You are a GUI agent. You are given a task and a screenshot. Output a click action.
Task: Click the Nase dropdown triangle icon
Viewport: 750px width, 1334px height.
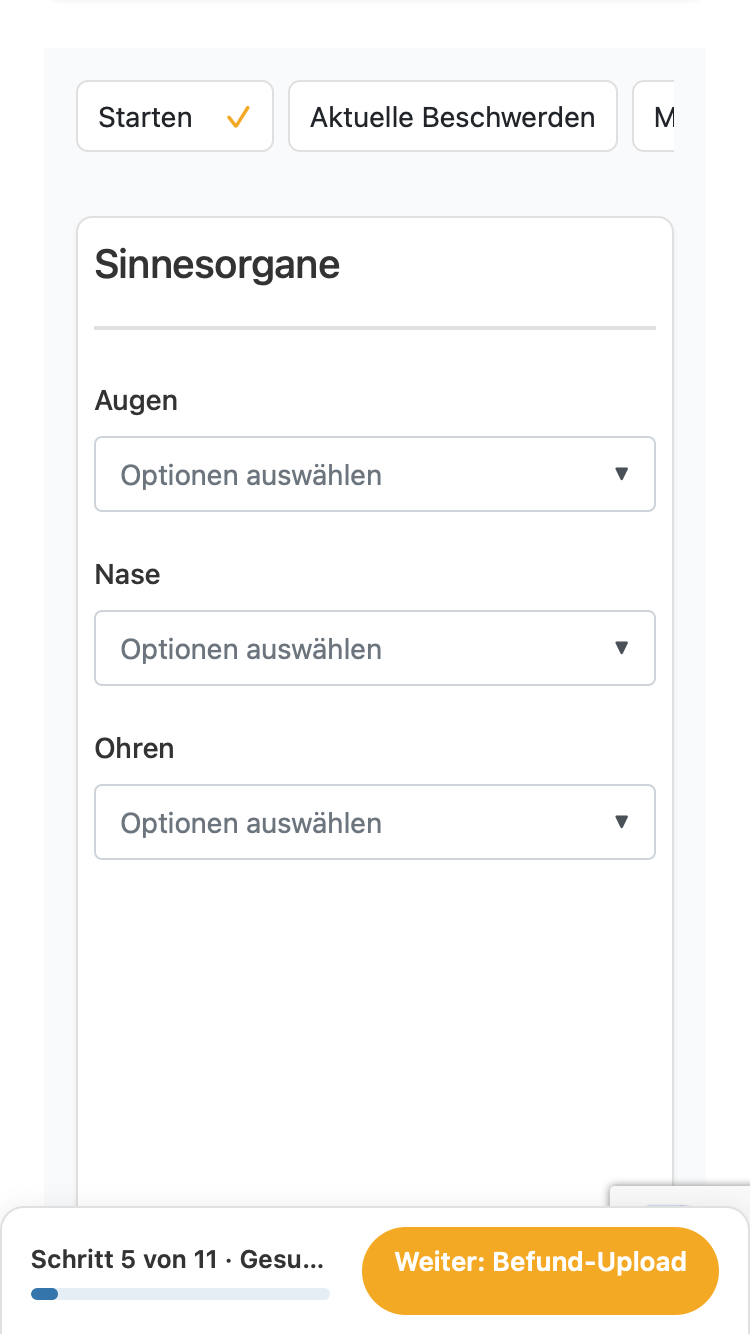pyautogui.click(x=621, y=648)
